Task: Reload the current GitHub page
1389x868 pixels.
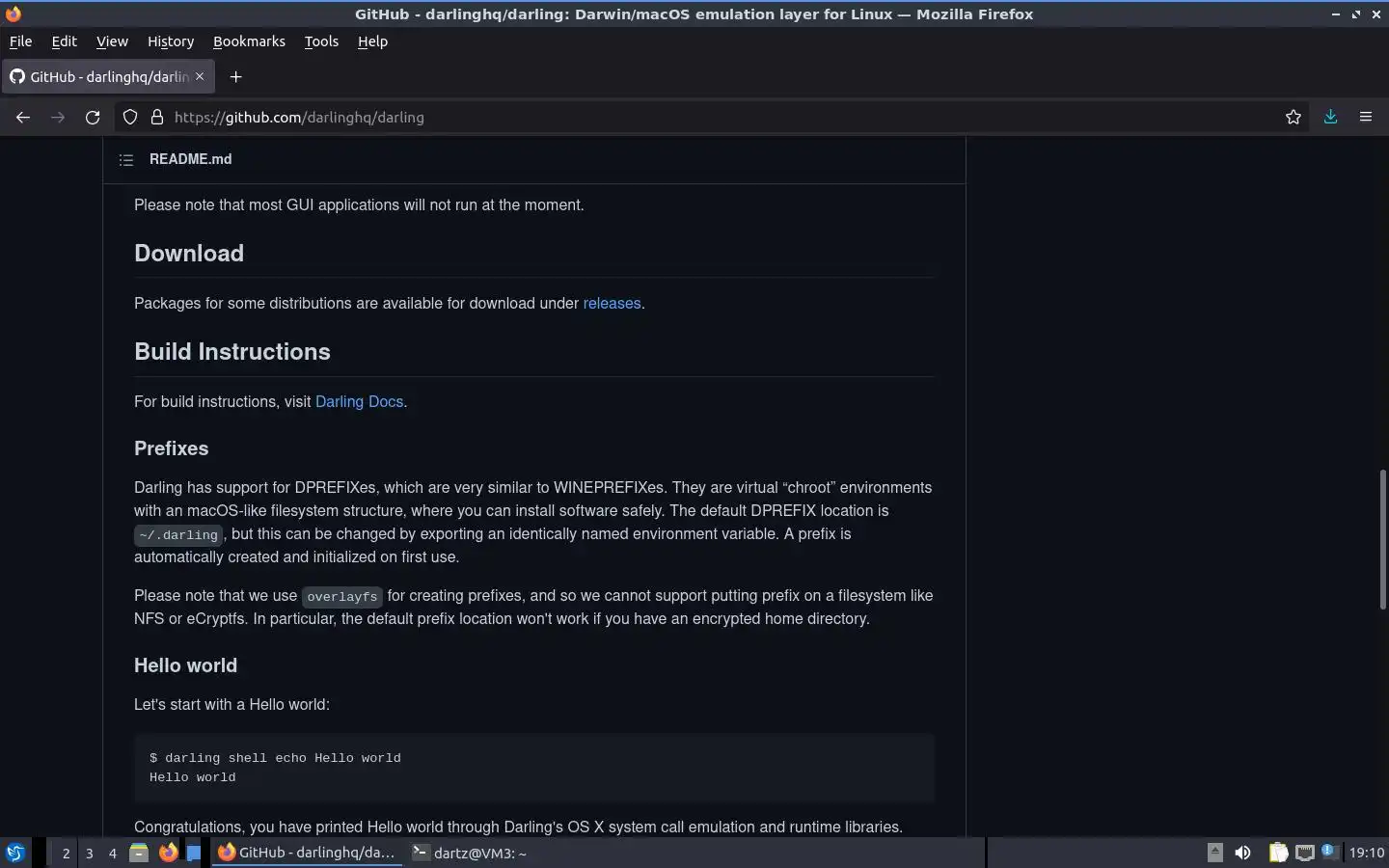Action: (93, 117)
